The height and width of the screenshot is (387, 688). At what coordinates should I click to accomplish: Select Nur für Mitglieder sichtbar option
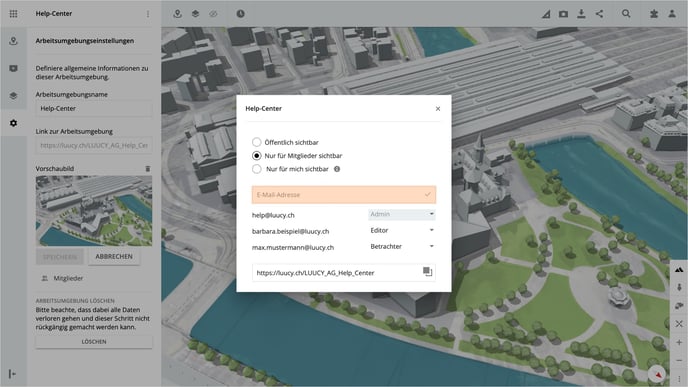click(257, 156)
